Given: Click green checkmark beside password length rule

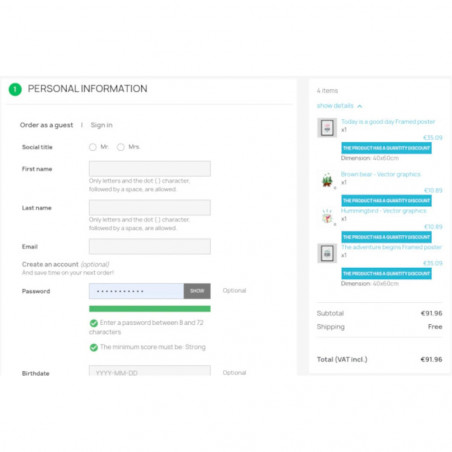Looking at the screenshot, I should click(x=94, y=323).
